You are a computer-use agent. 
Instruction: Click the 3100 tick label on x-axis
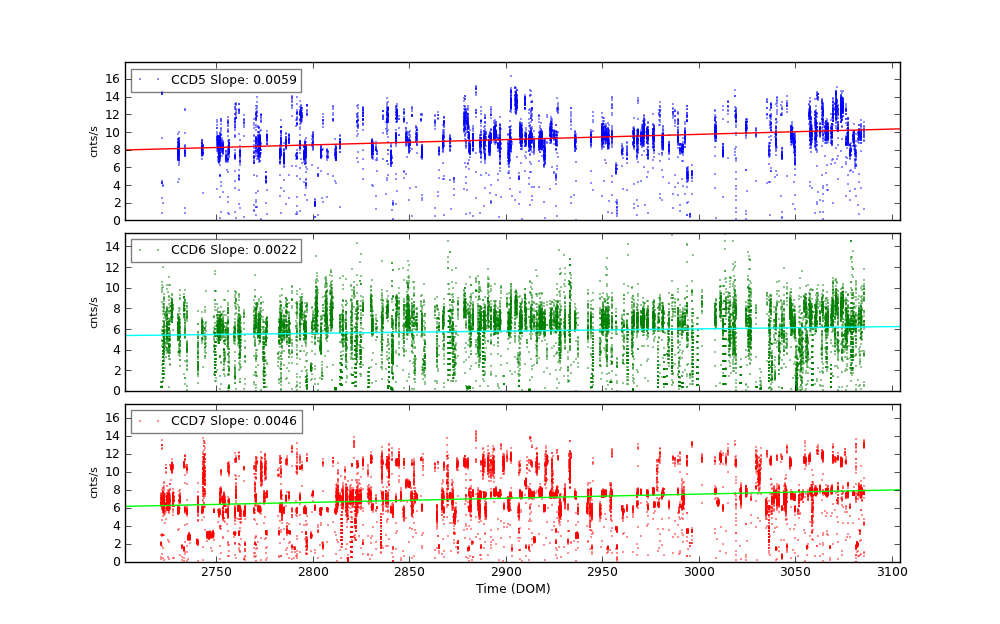click(x=892, y=572)
